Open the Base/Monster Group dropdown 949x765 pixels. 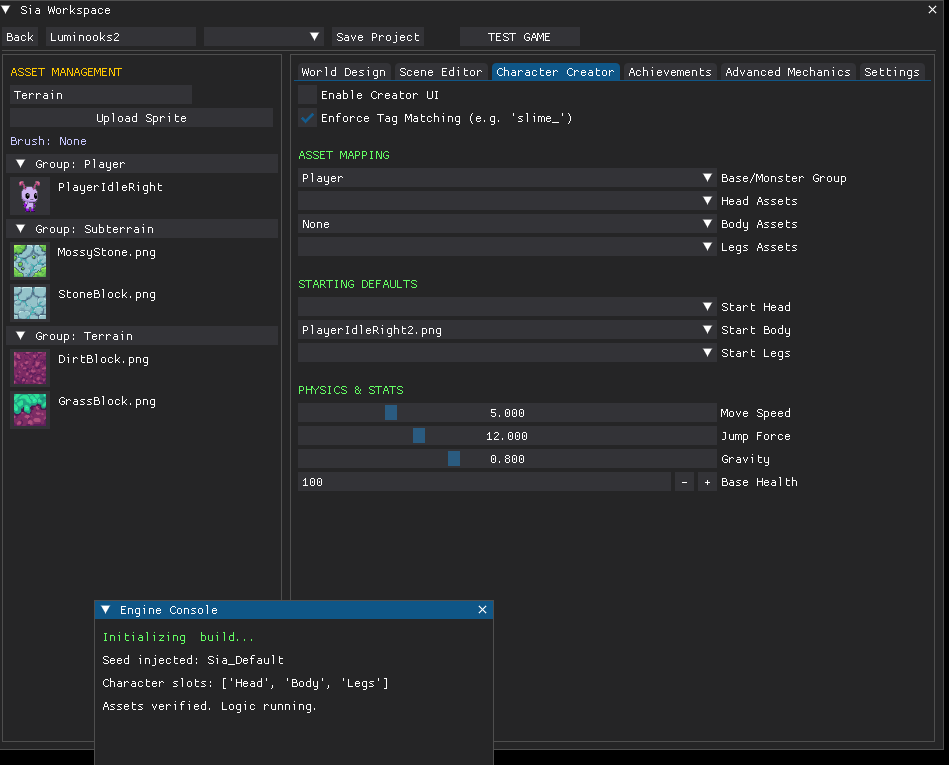[x=507, y=178]
